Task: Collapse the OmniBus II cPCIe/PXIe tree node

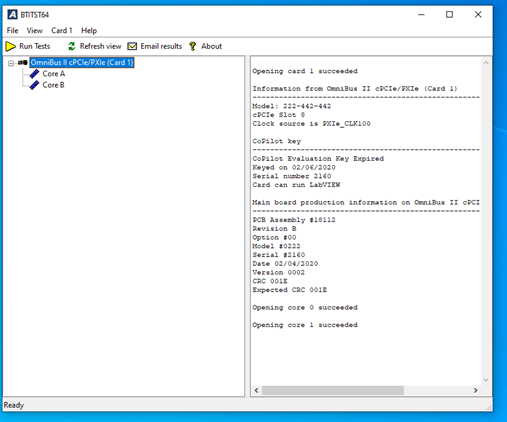Action: 11,63
